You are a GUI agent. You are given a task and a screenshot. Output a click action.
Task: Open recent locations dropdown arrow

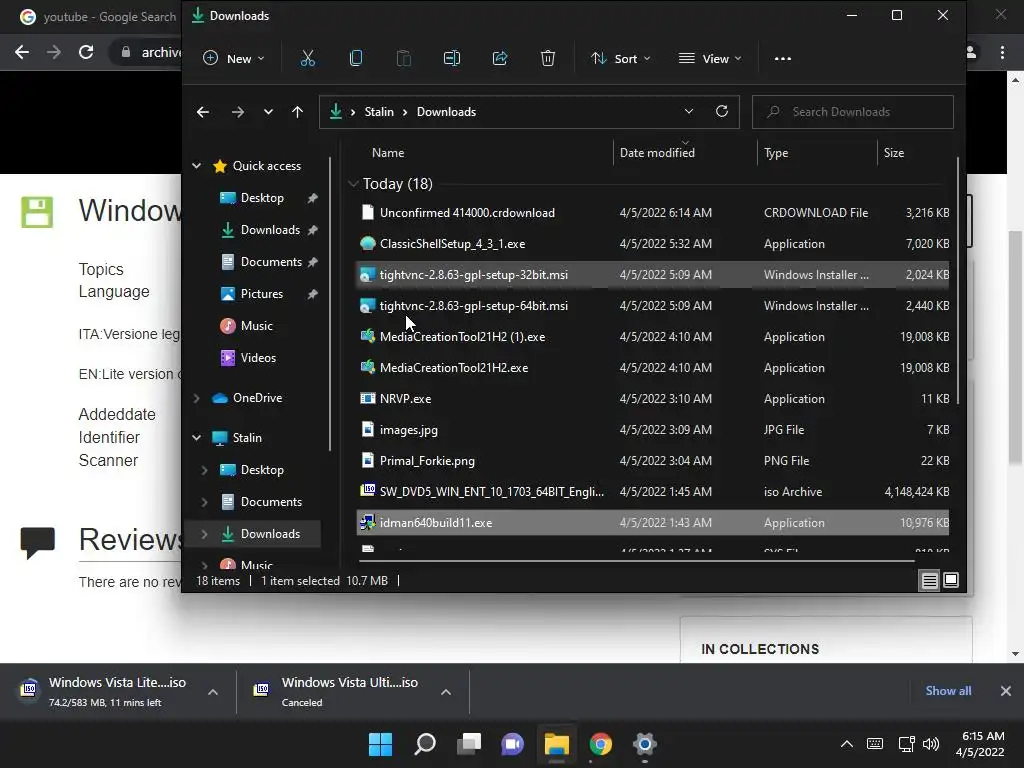268,112
